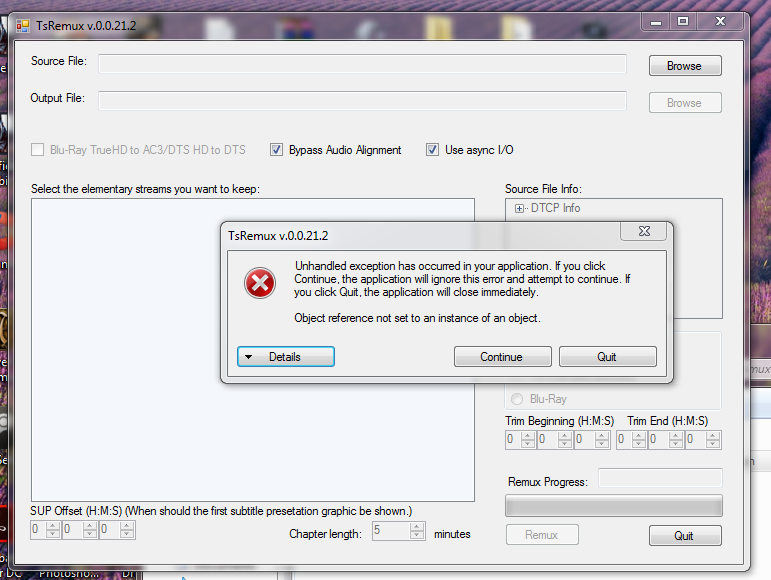Select the Blu-Ray output radio button
Screen dimensions: 771x580
tap(517, 399)
